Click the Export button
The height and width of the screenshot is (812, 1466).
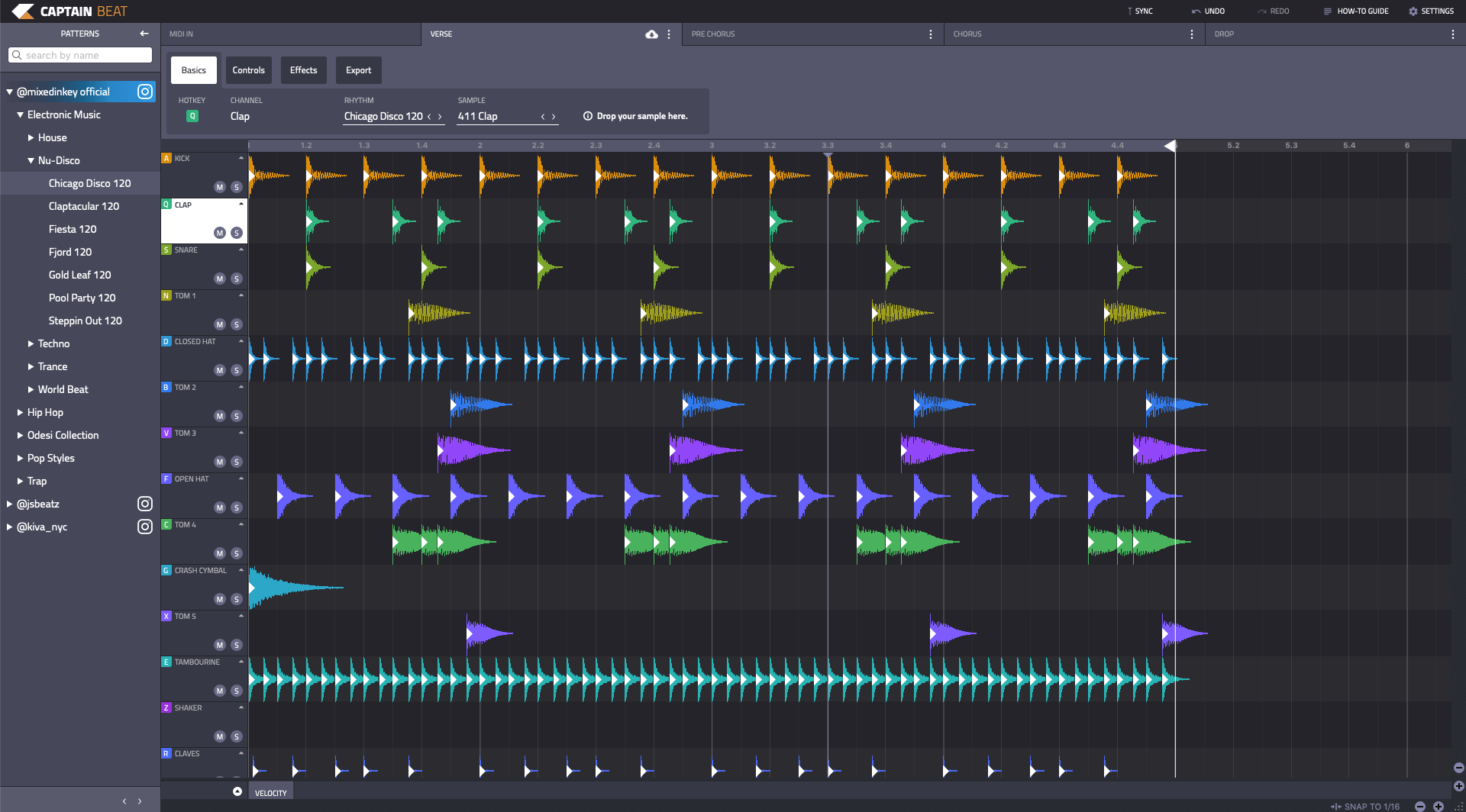click(x=358, y=69)
